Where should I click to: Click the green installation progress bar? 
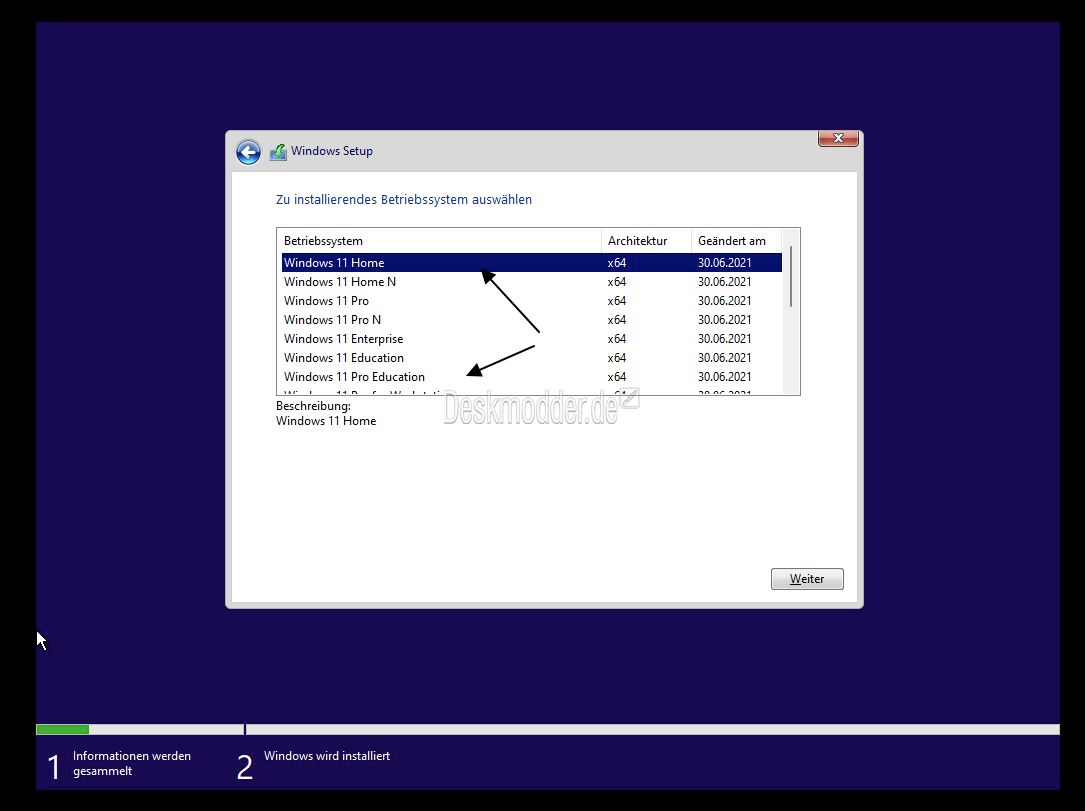tap(62, 729)
